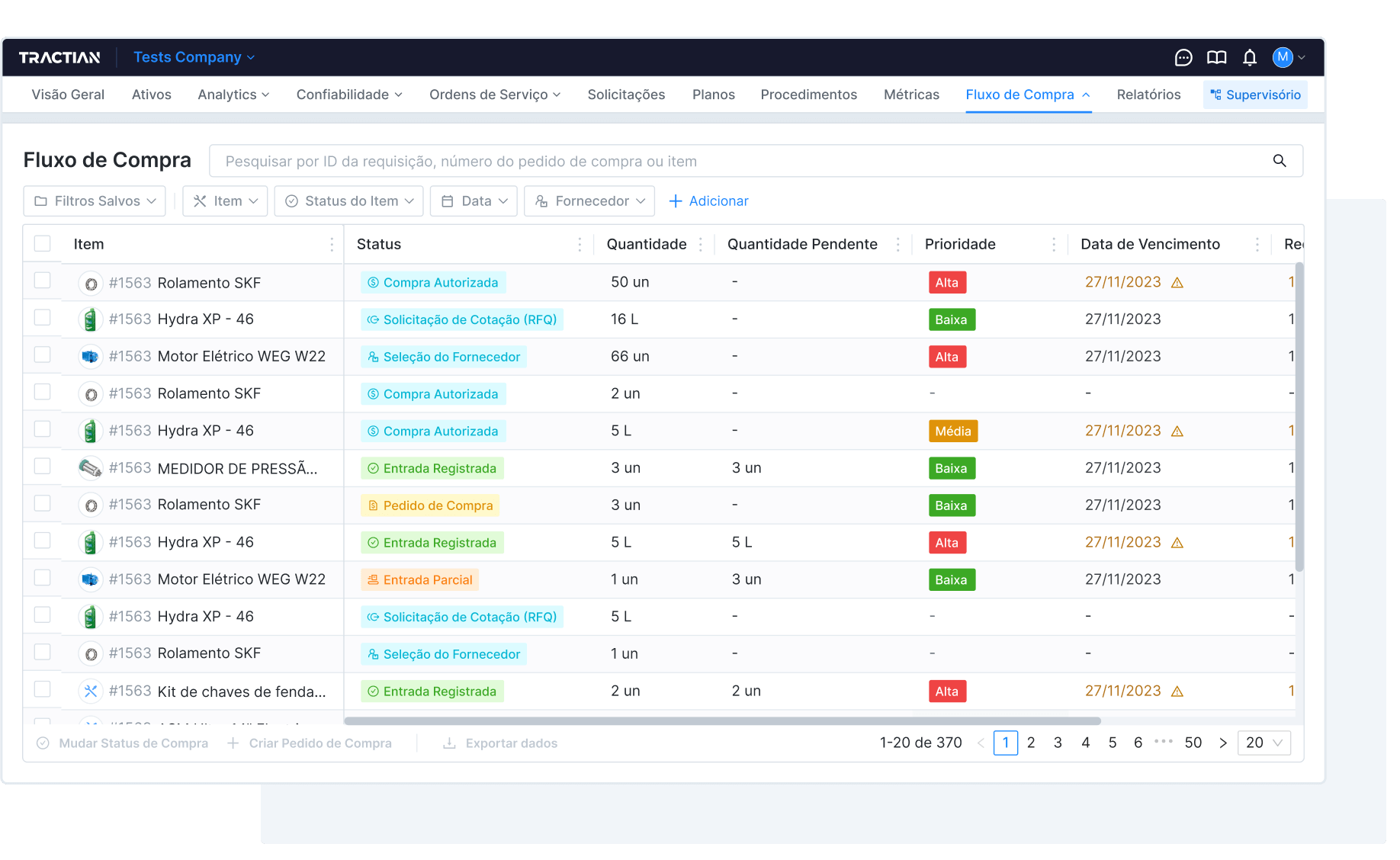
Task: Toggle the select-all header checkbox
Action: pos(43,244)
